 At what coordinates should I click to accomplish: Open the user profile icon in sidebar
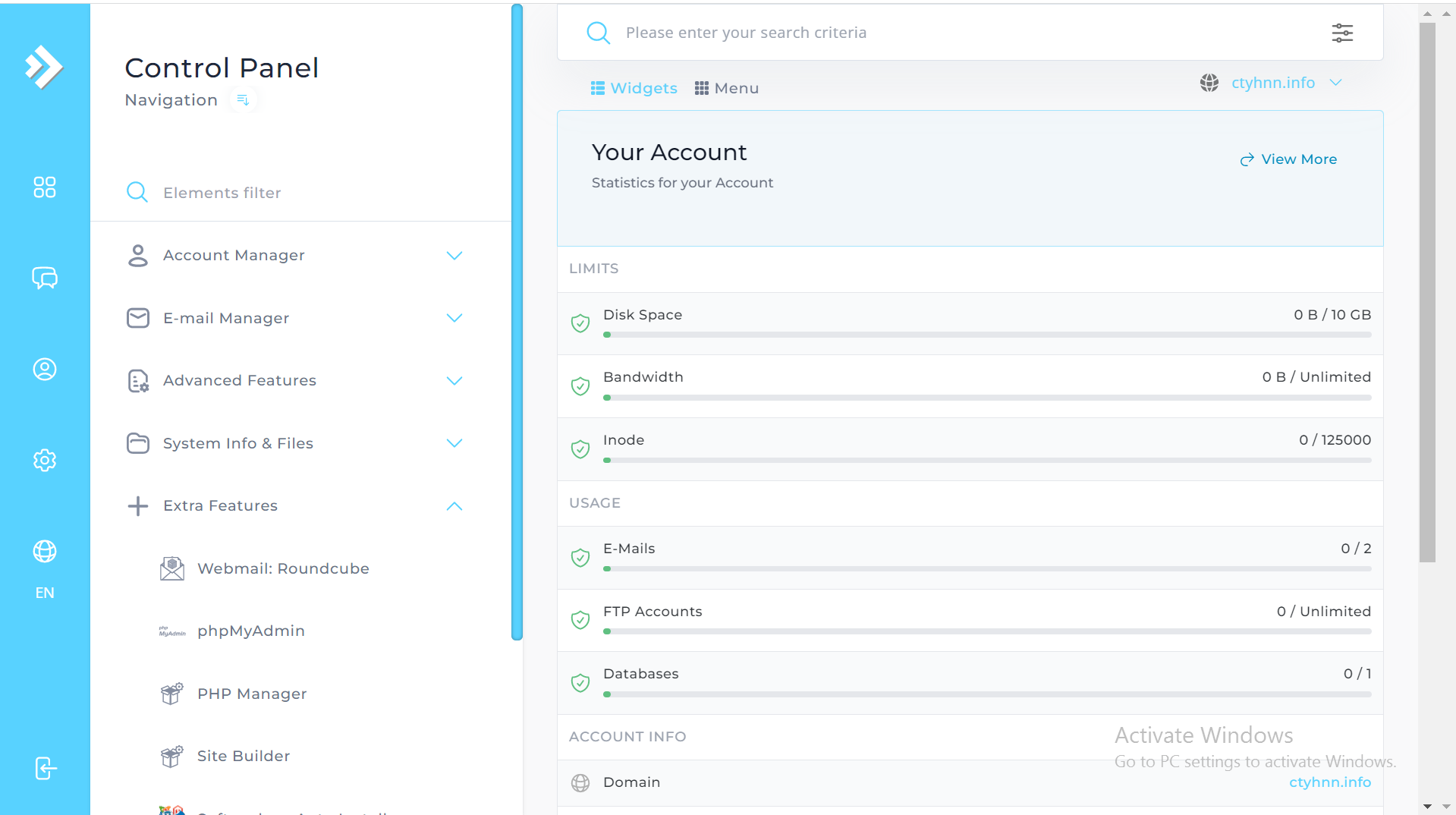[45, 370]
